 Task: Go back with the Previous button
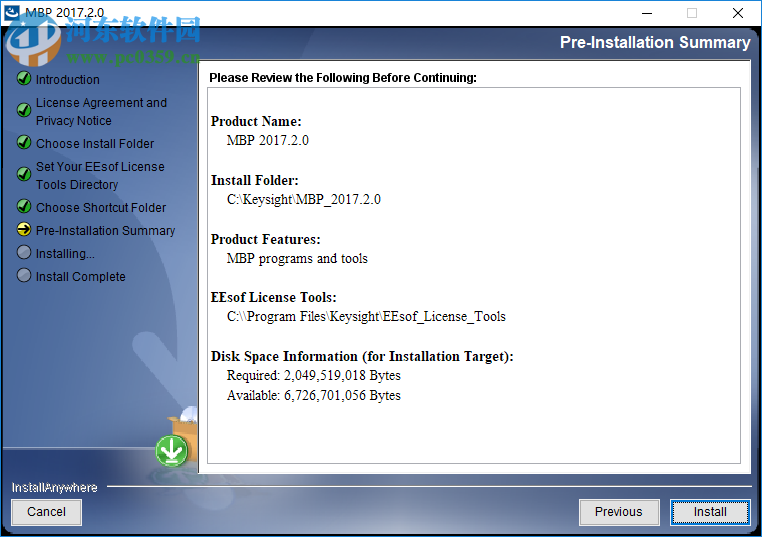click(619, 512)
